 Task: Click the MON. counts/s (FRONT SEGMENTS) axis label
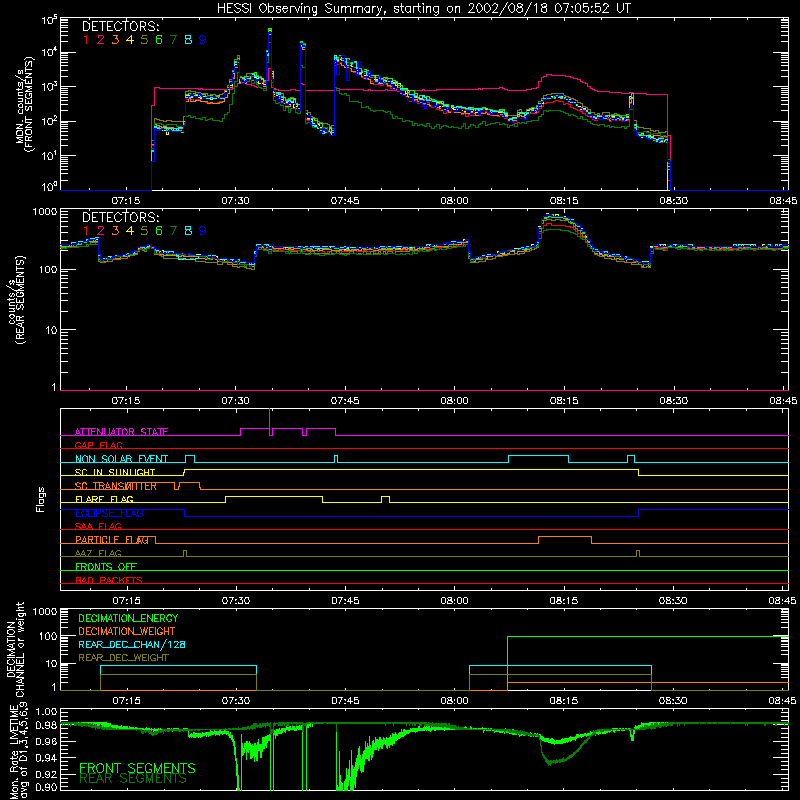point(26,104)
